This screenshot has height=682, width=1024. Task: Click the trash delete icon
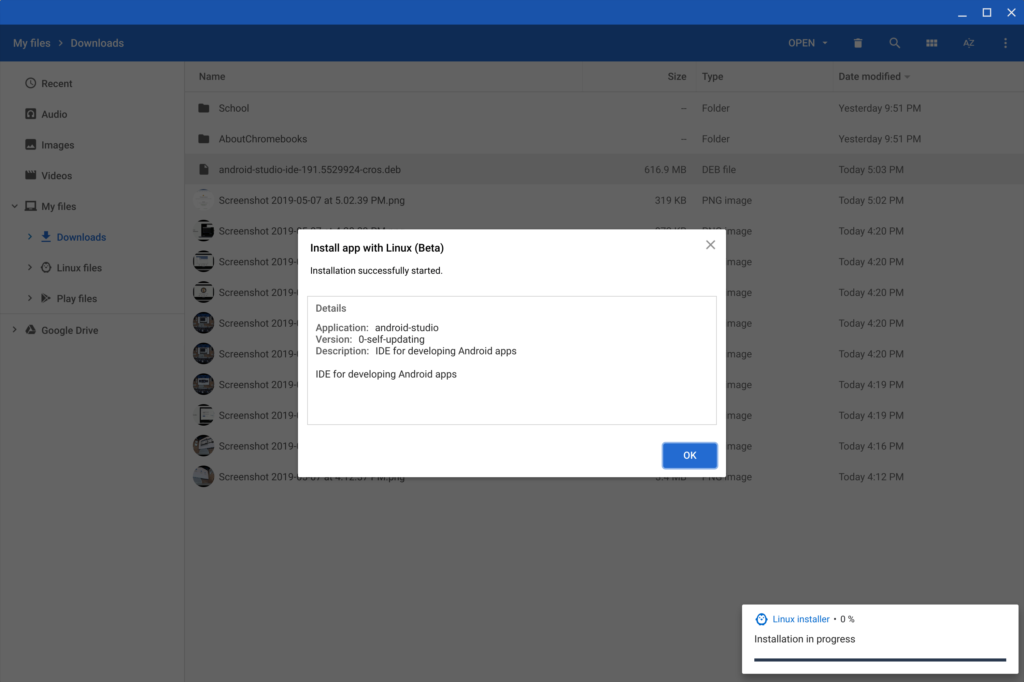tap(858, 43)
